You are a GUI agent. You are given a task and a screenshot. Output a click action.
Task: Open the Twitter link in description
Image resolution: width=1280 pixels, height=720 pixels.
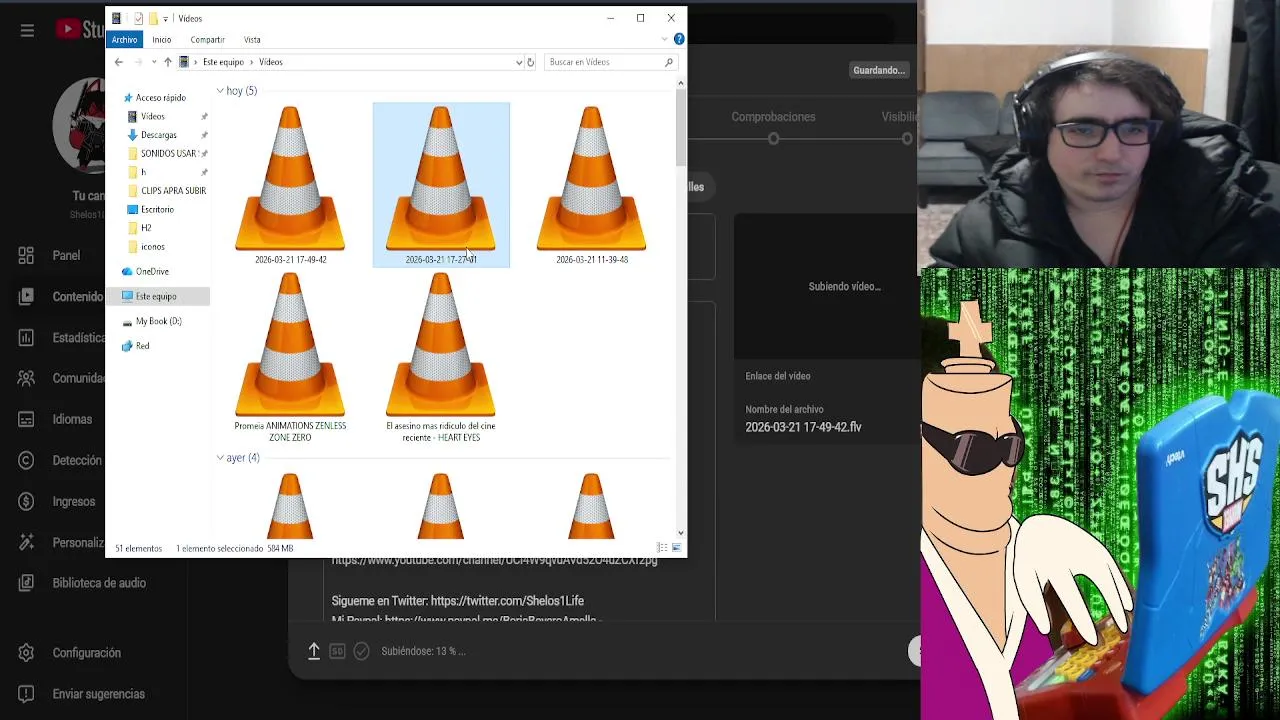(x=507, y=601)
